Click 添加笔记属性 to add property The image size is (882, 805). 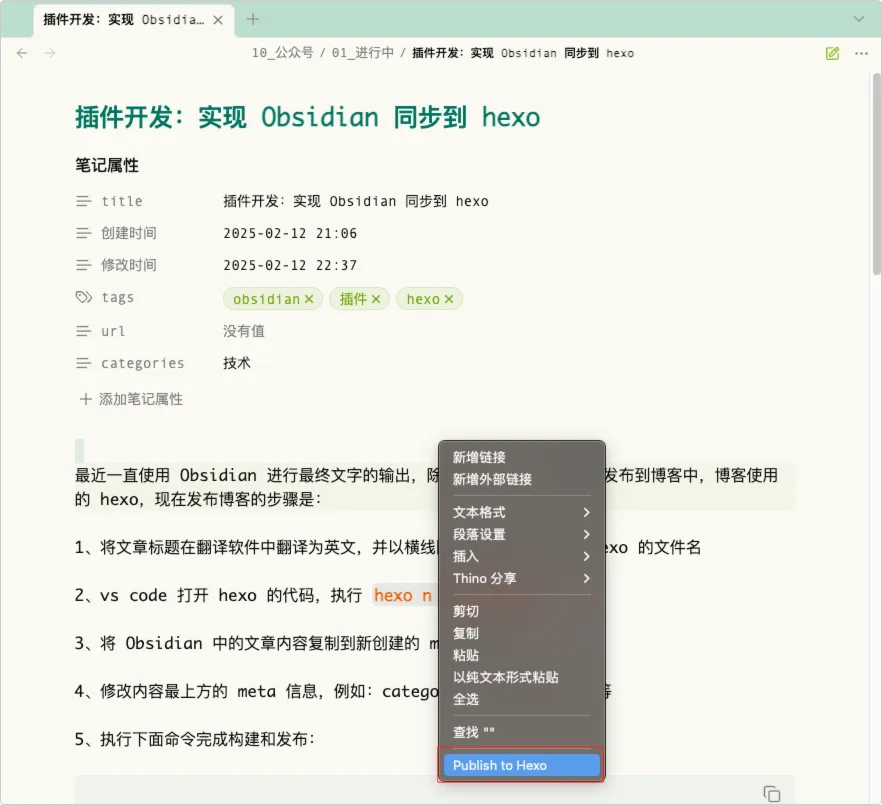pos(132,399)
